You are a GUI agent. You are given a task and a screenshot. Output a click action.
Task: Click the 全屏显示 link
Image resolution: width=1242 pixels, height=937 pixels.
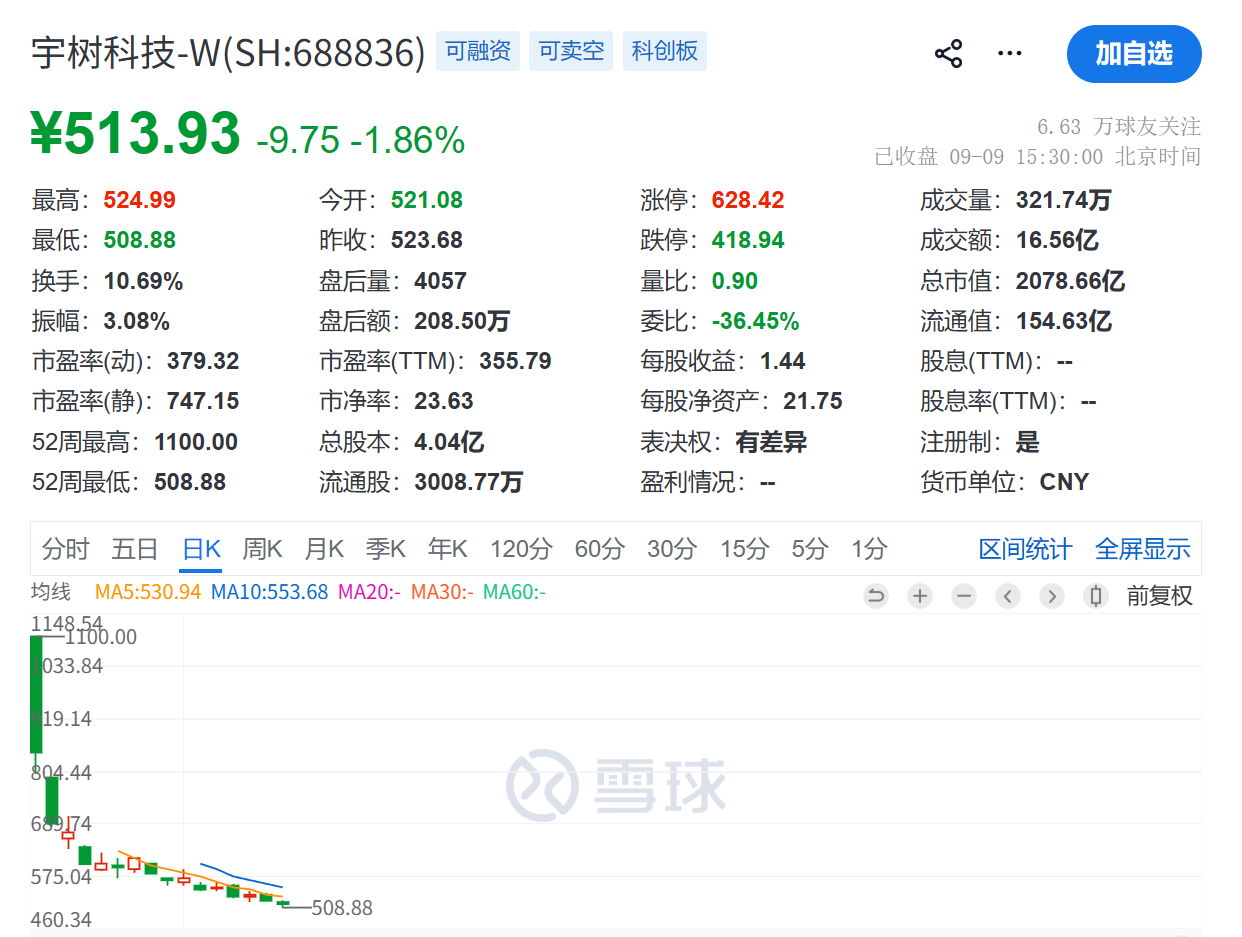tap(1143, 549)
